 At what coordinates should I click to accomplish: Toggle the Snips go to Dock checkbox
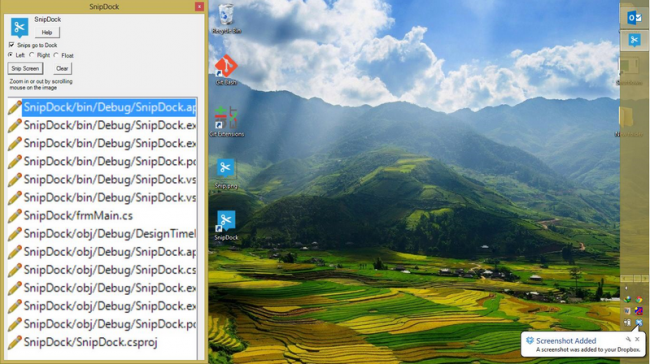[x=11, y=45]
